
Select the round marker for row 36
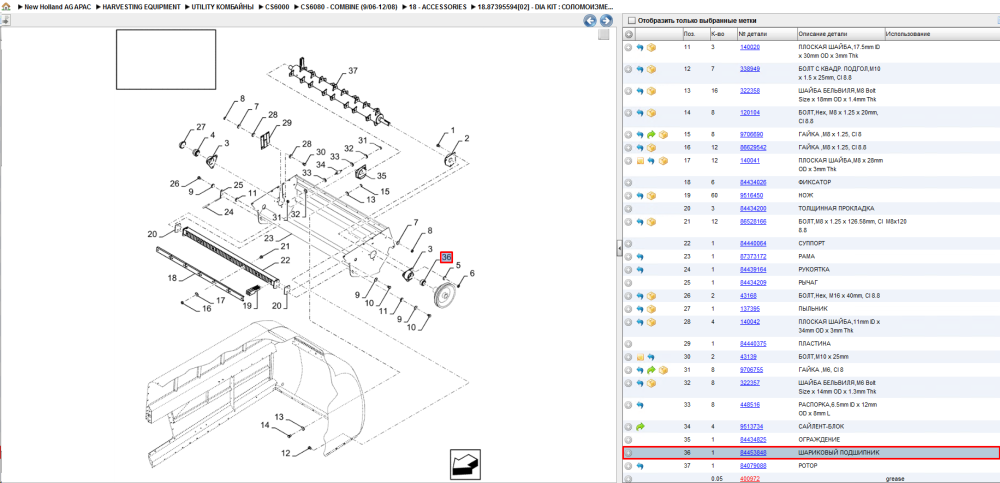pos(628,453)
